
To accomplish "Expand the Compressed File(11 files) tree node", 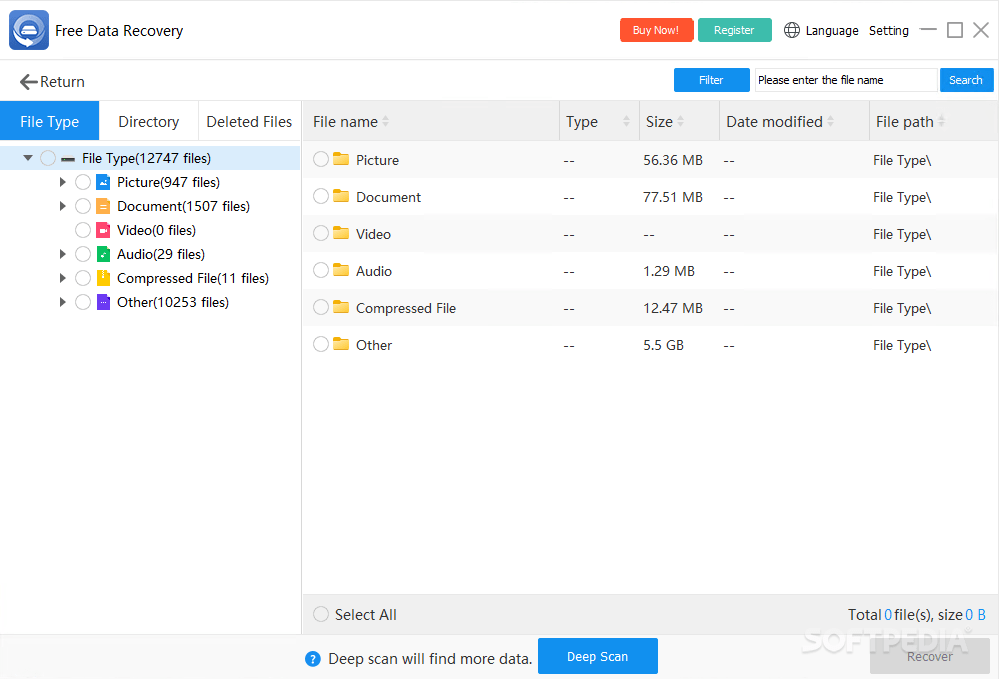I will (x=62, y=278).
